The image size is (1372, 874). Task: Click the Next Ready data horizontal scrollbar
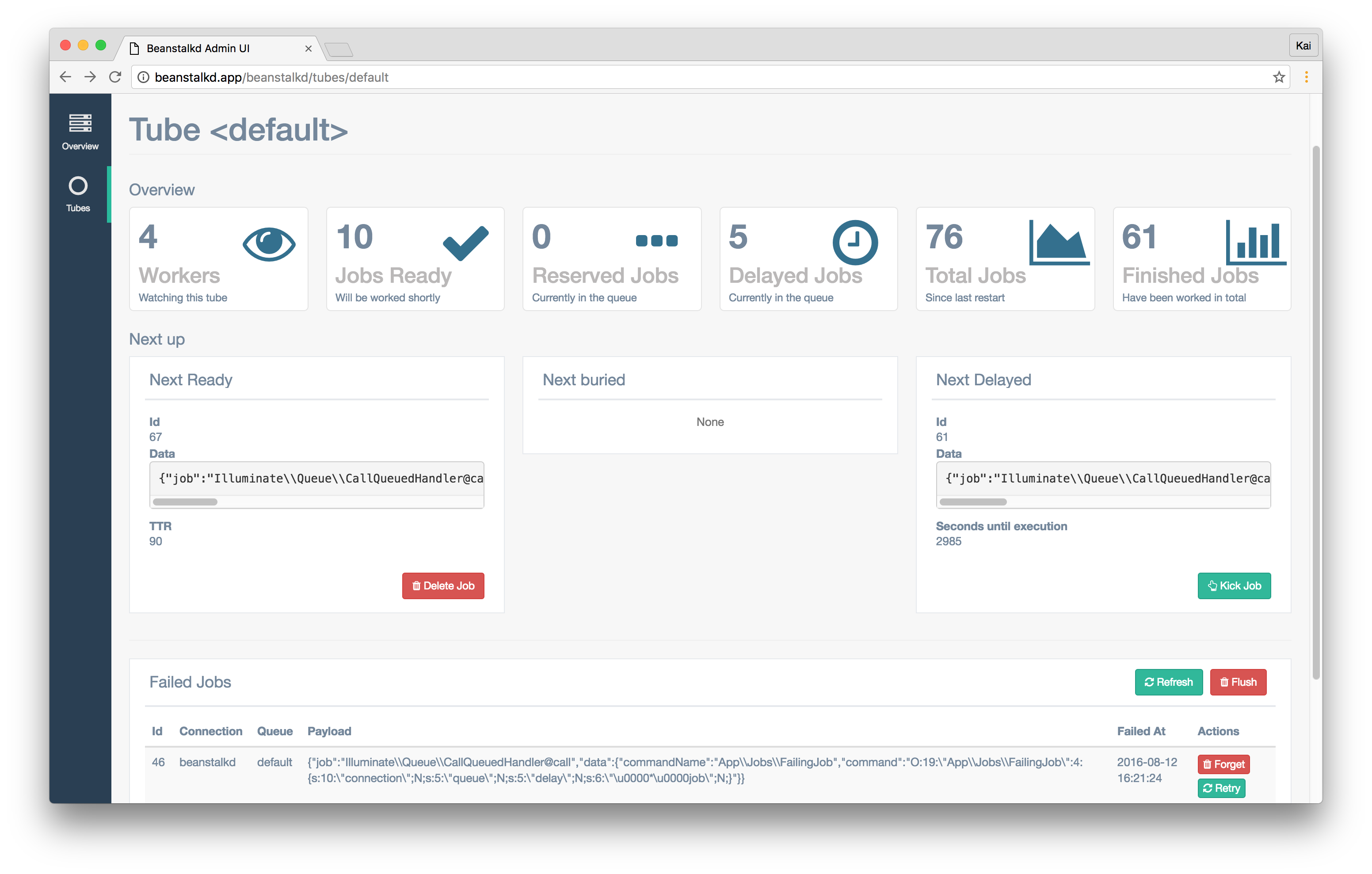185,502
